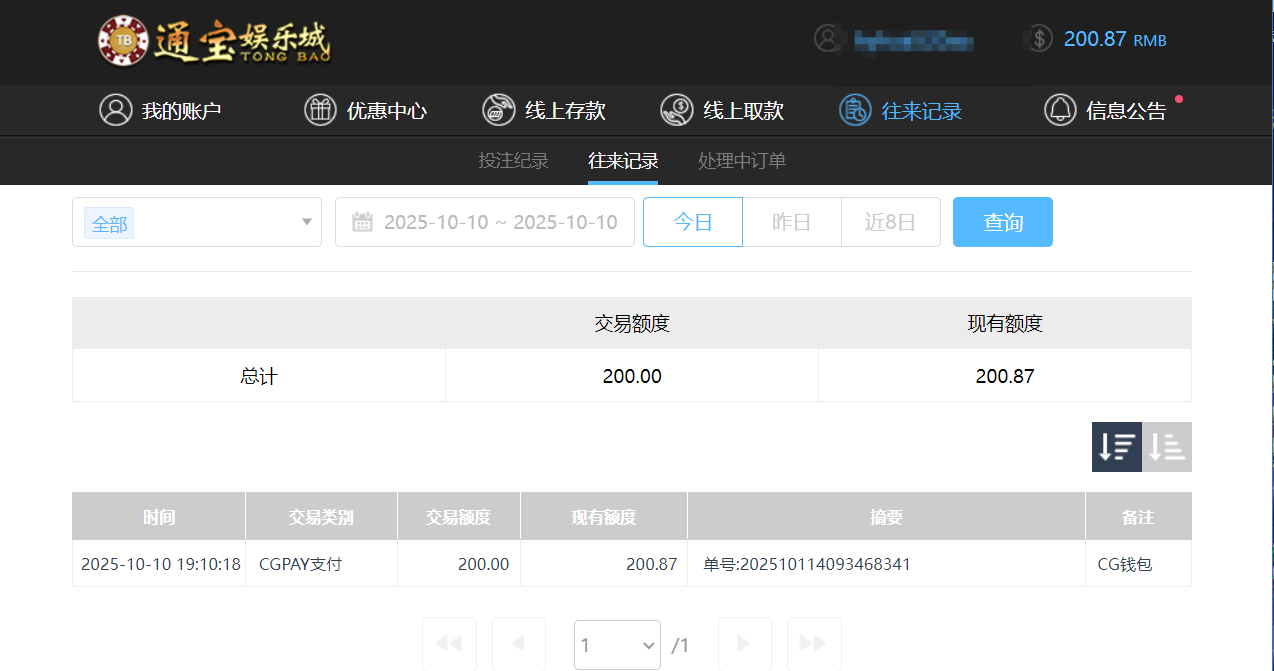Viewport: 1274px width, 671px height.
Task: Toggle the 近8日 date filter
Action: coord(890,222)
